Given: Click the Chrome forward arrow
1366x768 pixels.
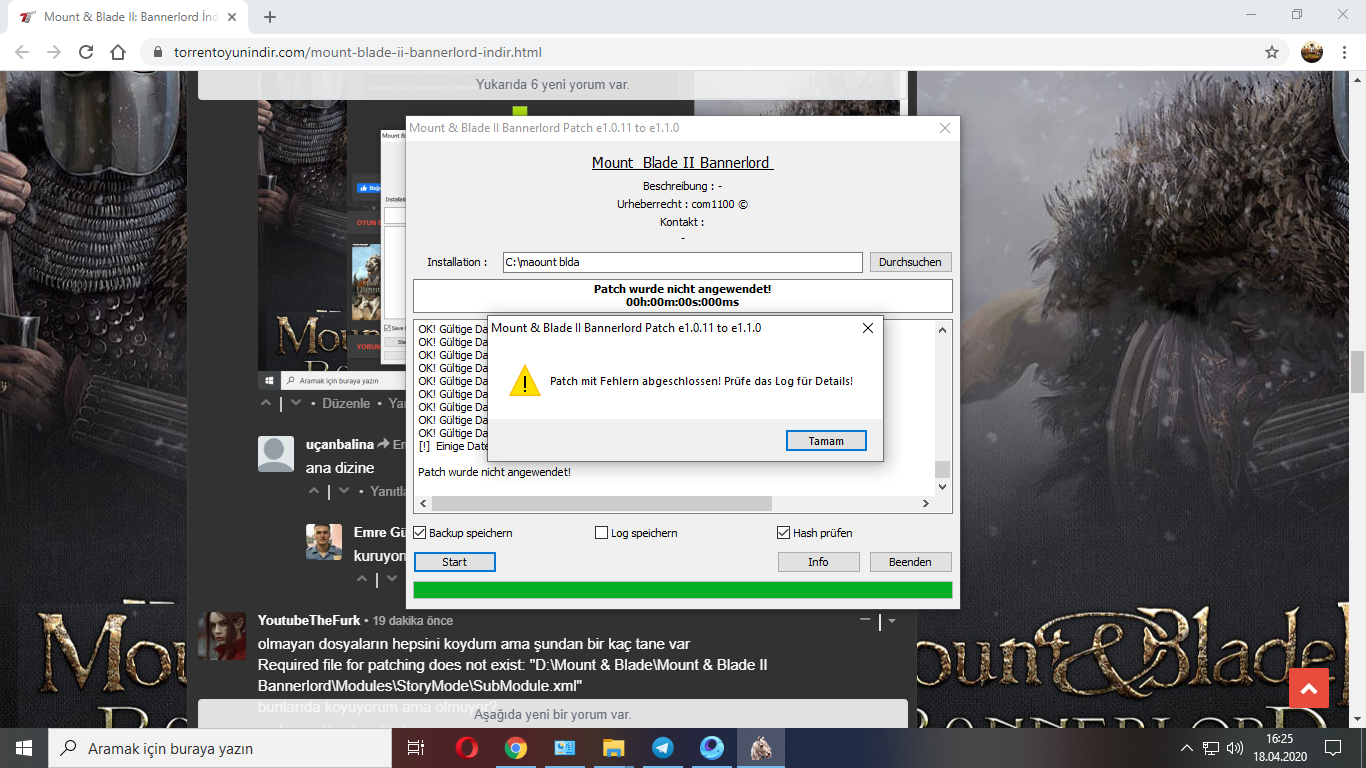Looking at the screenshot, I should (54, 52).
